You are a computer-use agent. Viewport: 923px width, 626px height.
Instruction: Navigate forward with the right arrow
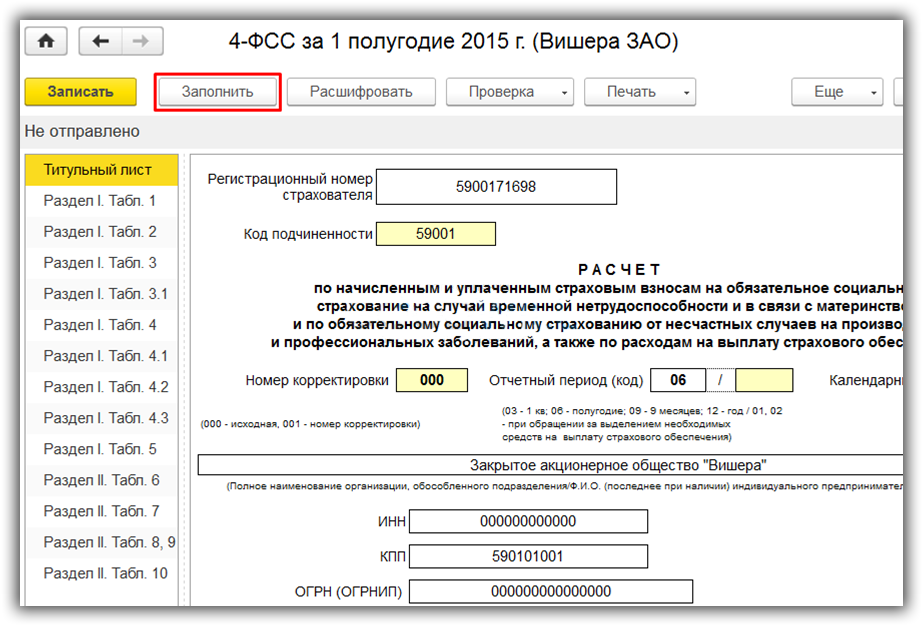click(142, 41)
